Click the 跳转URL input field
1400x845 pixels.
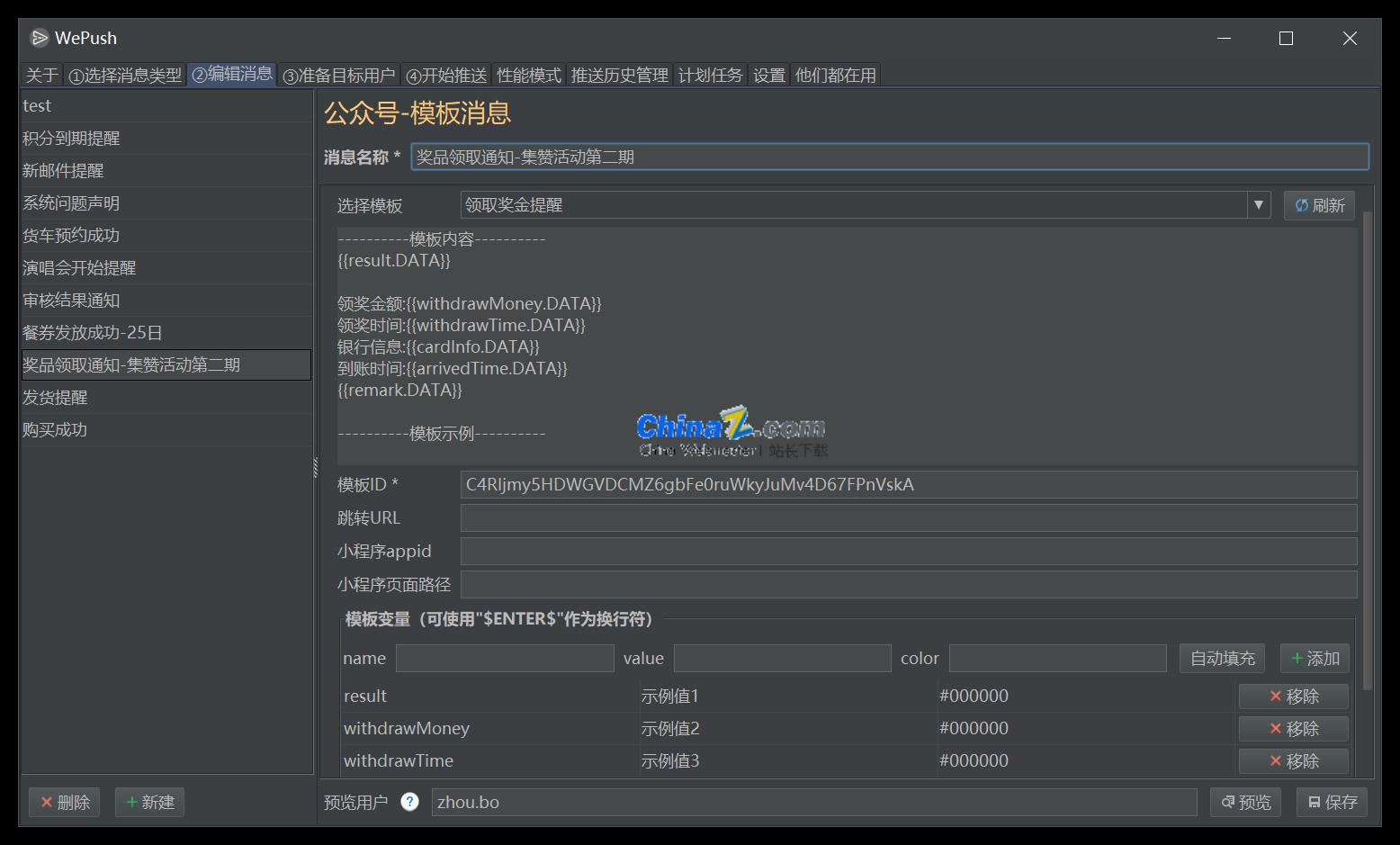[x=909, y=517]
